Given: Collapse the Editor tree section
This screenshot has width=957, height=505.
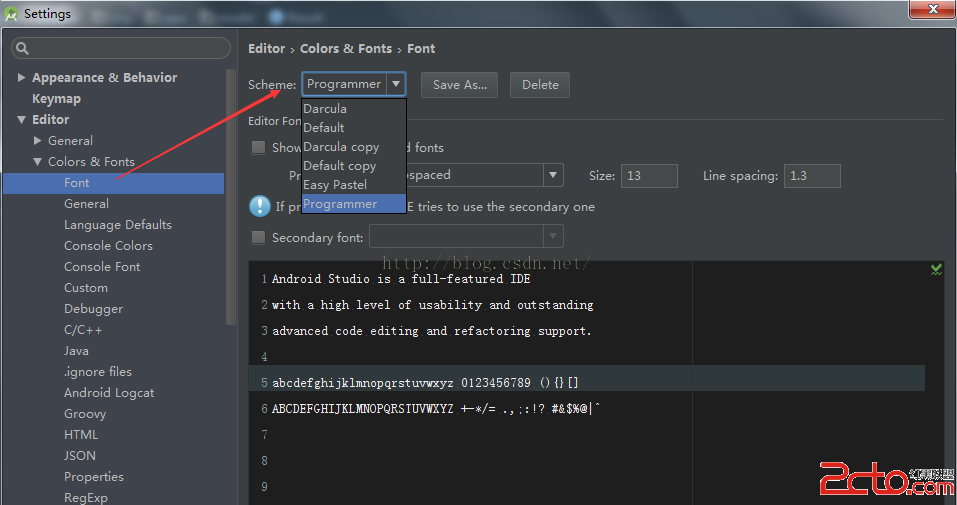Looking at the screenshot, I should pos(22,120).
